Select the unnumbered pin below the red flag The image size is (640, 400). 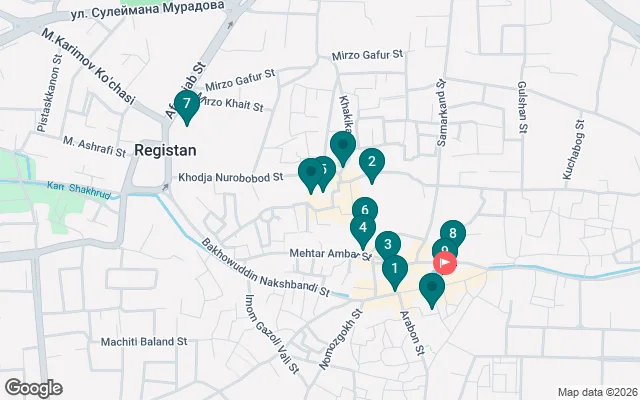click(432, 288)
